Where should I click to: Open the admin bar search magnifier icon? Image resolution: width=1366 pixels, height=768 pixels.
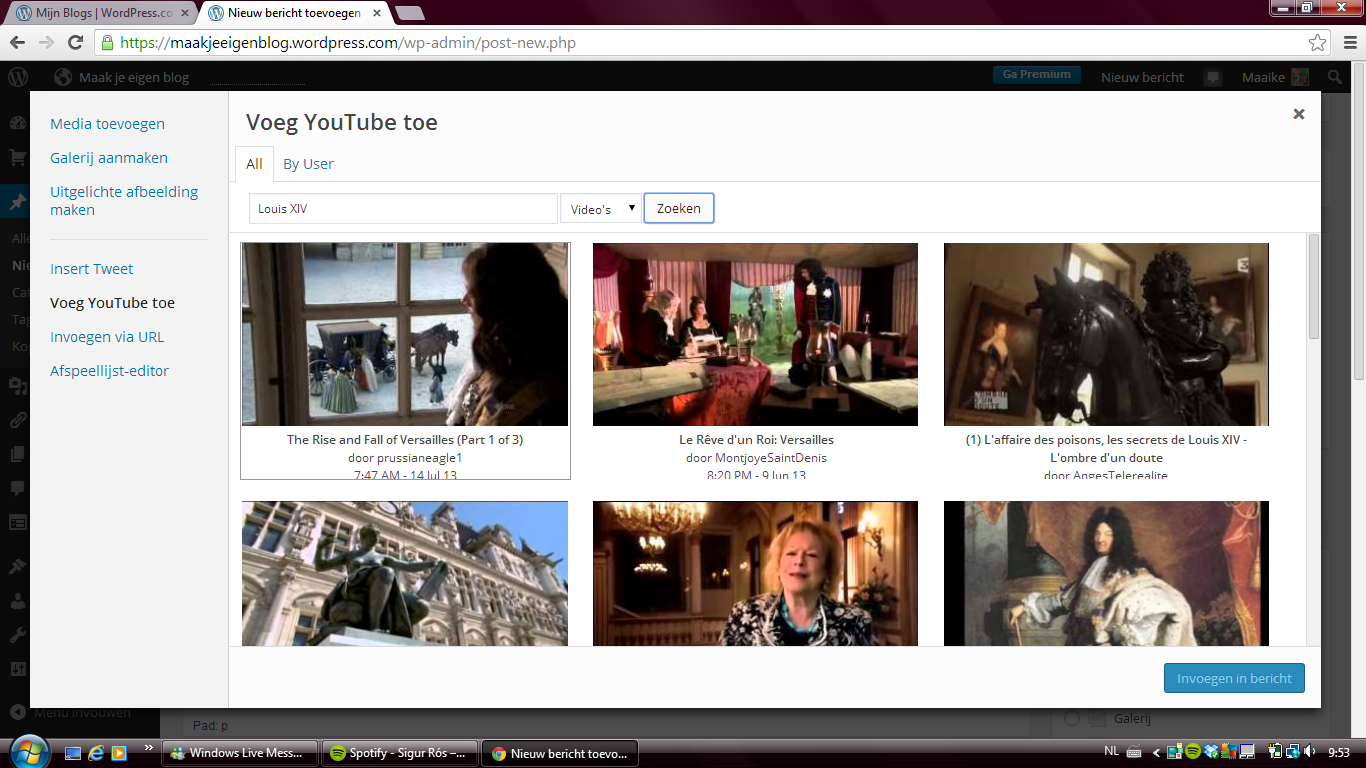1335,77
